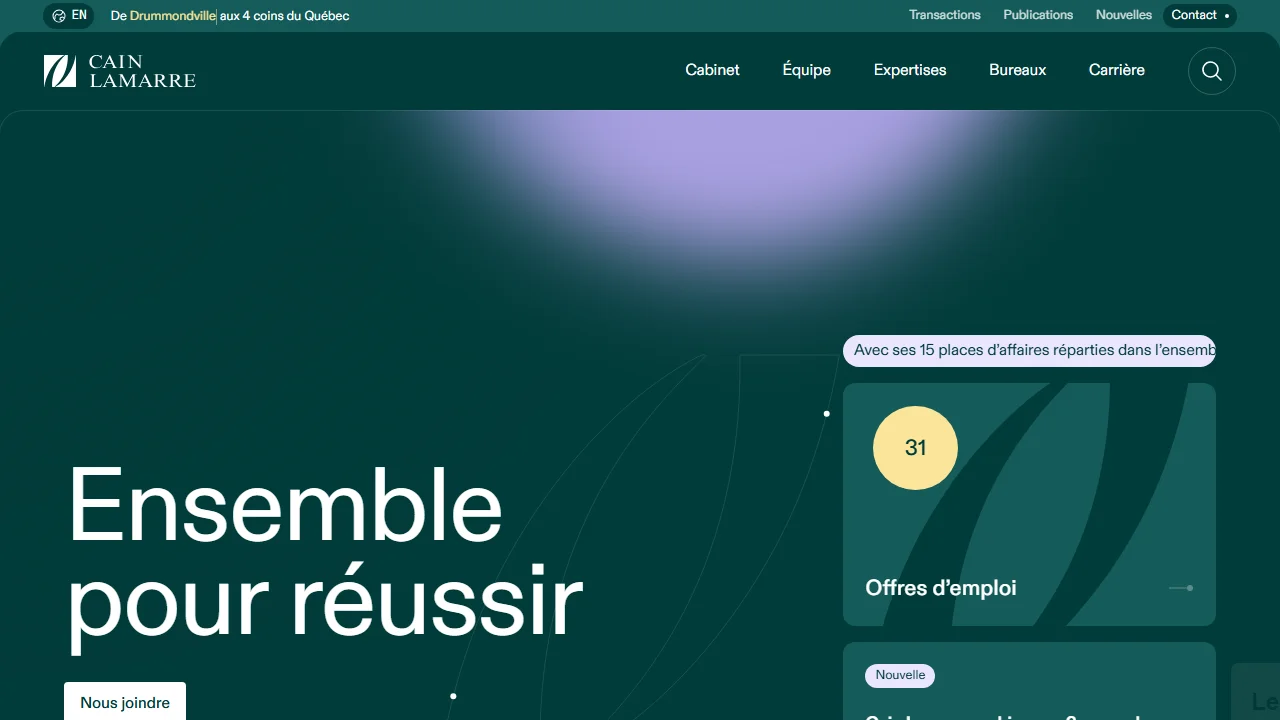The width and height of the screenshot is (1280, 720).
Task: Click the yellow 31 job count badge
Action: pyautogui.click(x=915, y=448)
